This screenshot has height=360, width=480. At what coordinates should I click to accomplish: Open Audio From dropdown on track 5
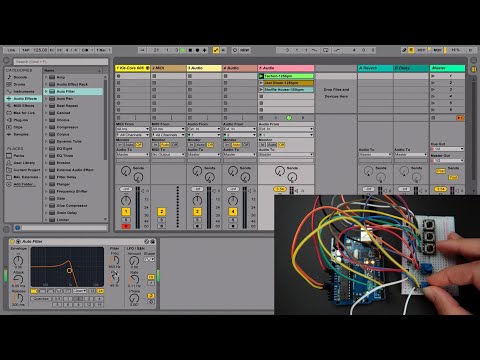(x=286, y=129)
